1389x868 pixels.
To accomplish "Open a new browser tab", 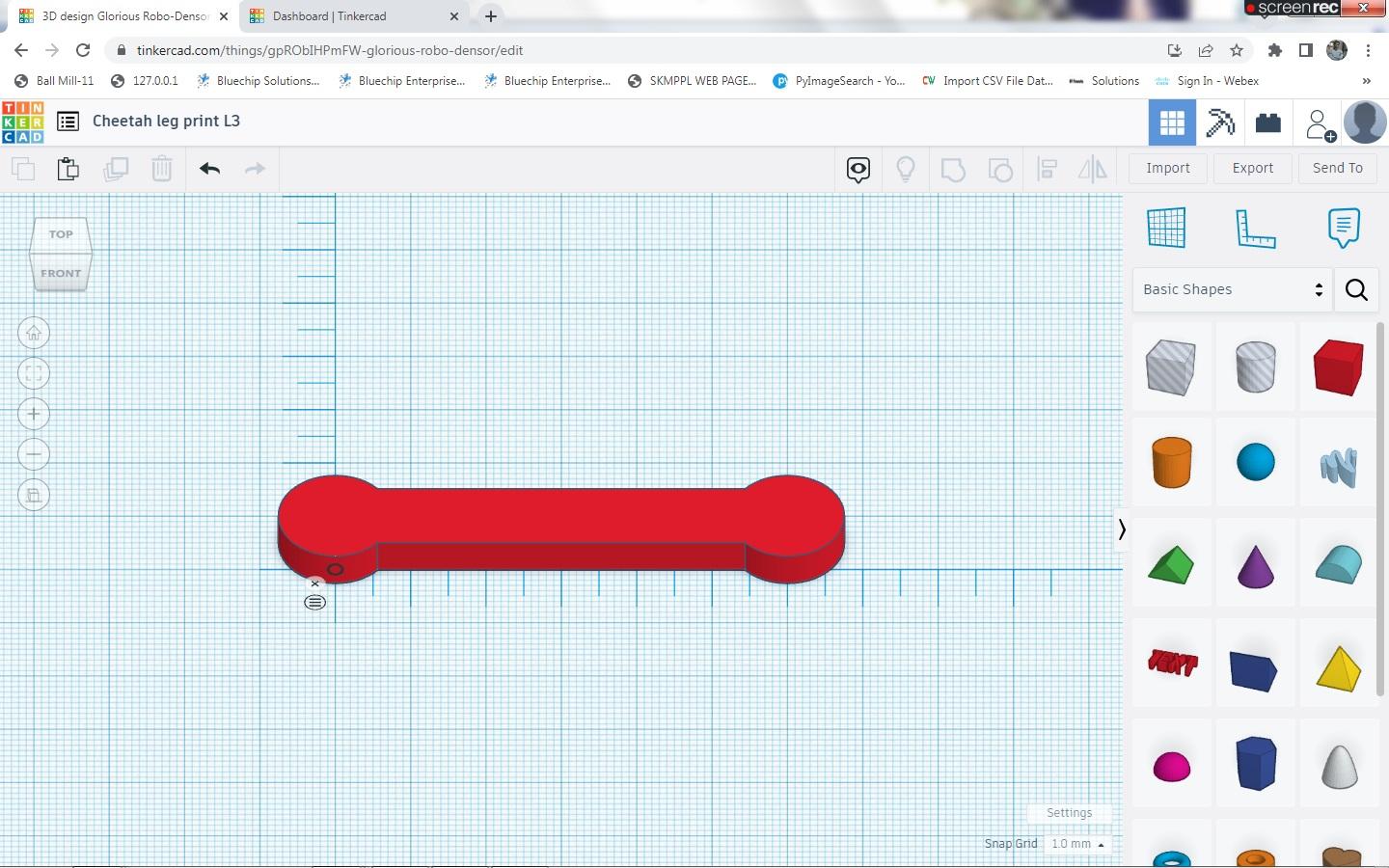I will pyautogui.click(x=491, y=16).
